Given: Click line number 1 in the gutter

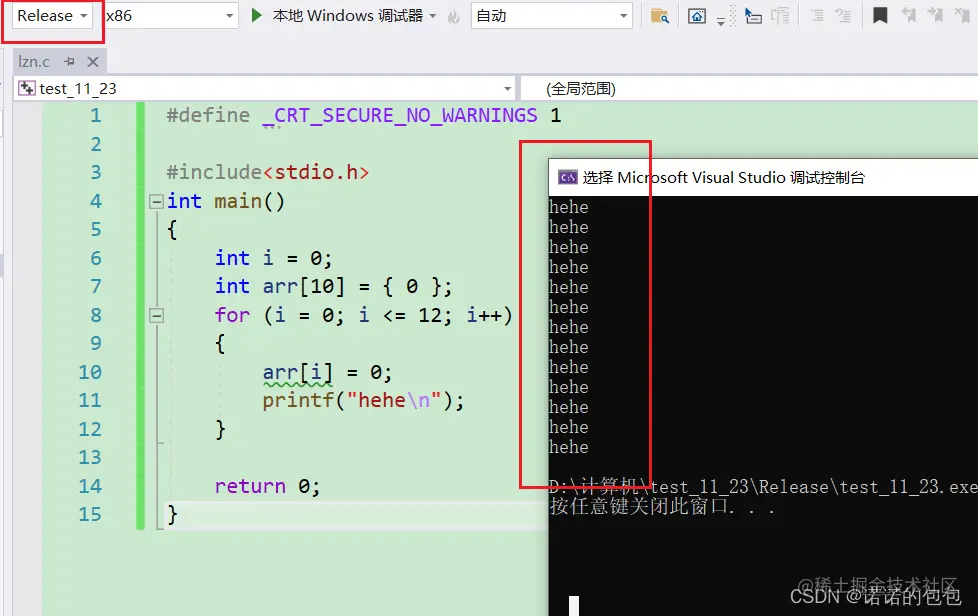Looking at the screenshot, I should click(x=95, y=115).
